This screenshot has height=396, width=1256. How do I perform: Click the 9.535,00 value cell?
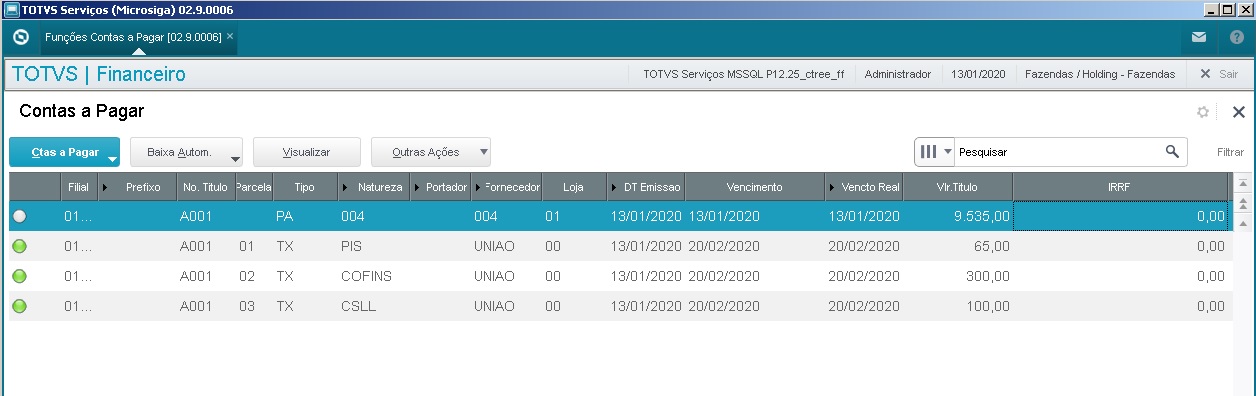click(x=958, y=216)
